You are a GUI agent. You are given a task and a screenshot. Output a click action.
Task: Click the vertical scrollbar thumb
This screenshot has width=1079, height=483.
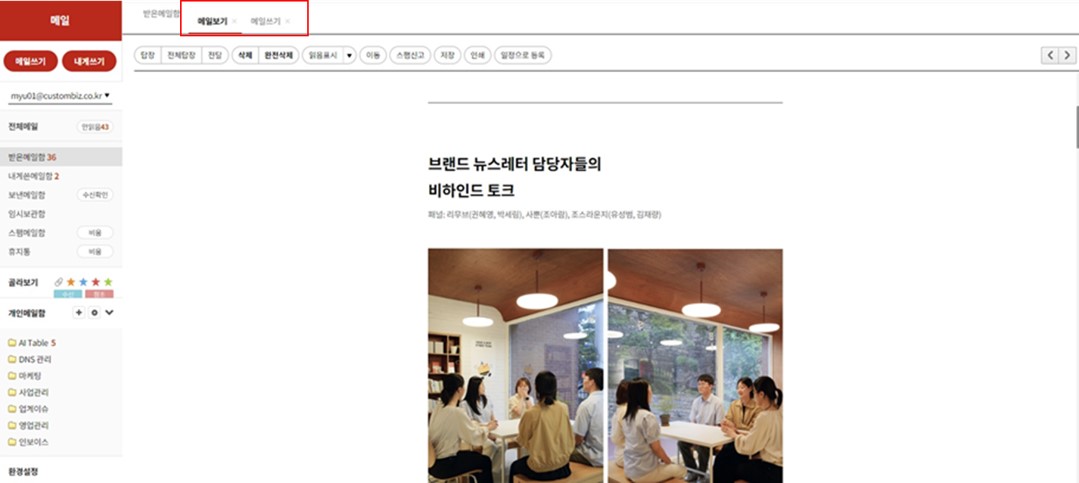click(1077, 126)
